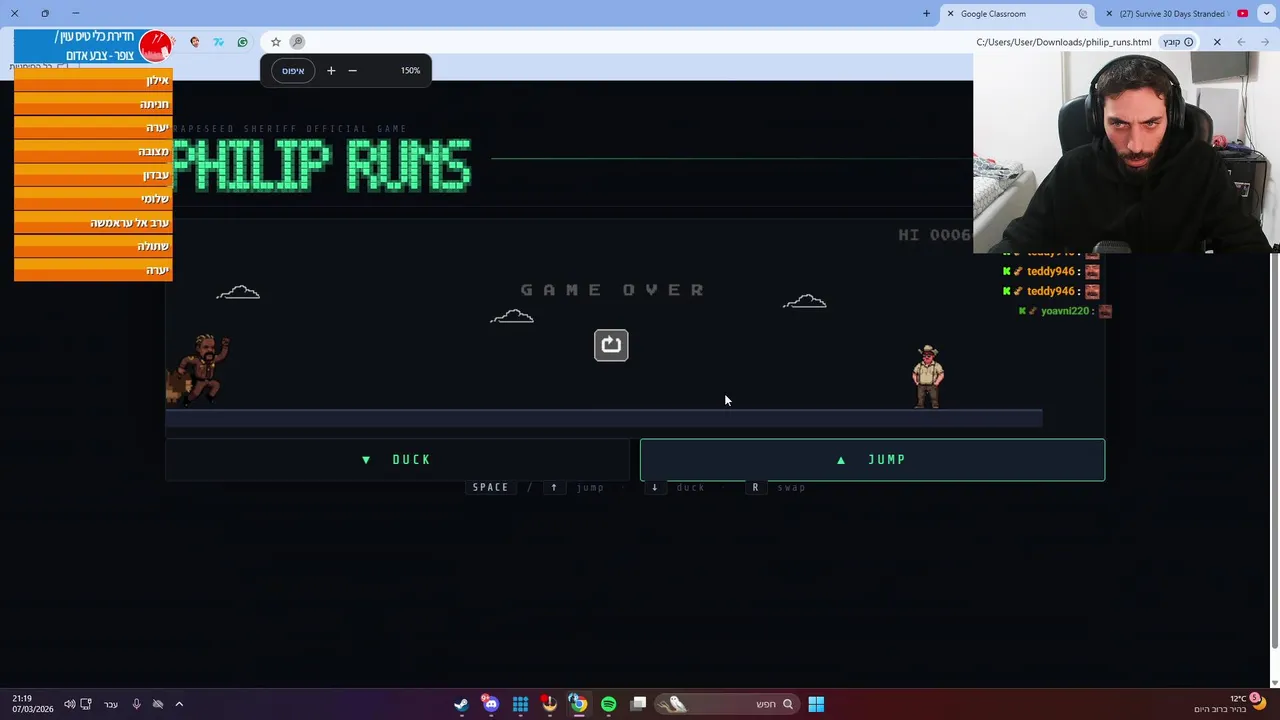This screenshot has width=1280, height=720.
Task: Open the network tray icon
Action: (x=87, y=704)
